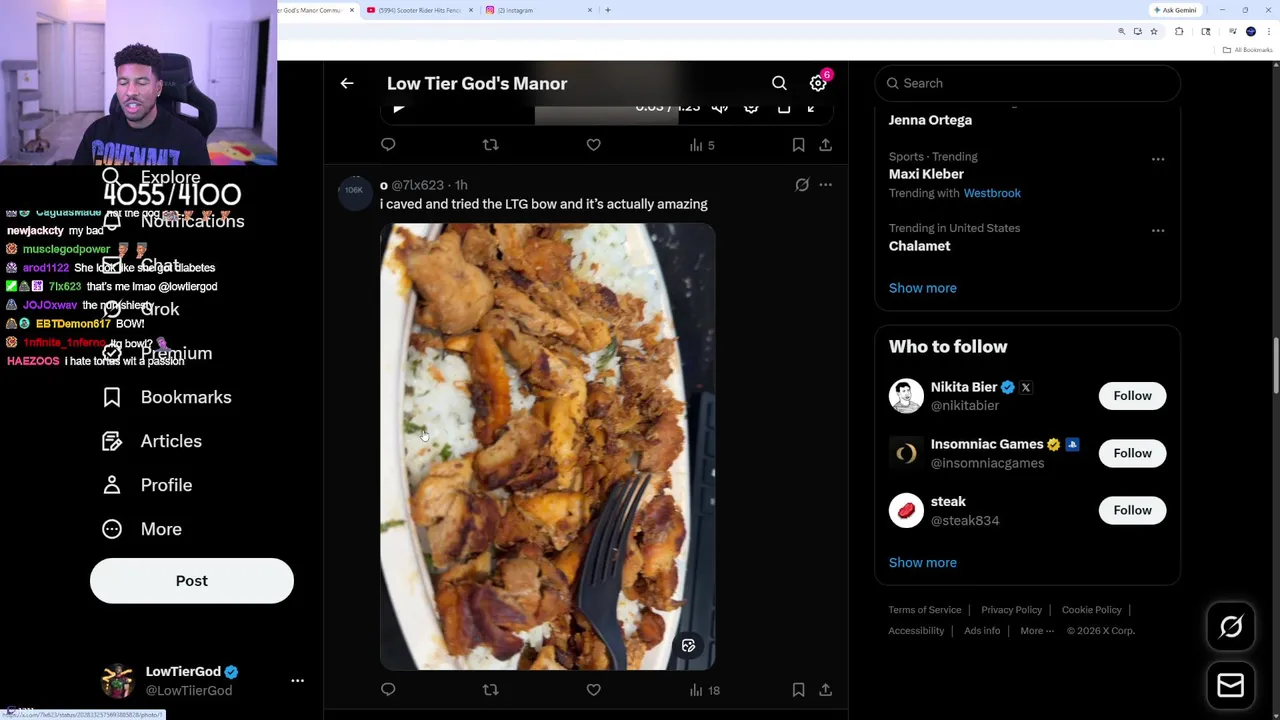The image size is (1280, 720).
Task: Open the Accessibility footer link
Action: [916, 631]
